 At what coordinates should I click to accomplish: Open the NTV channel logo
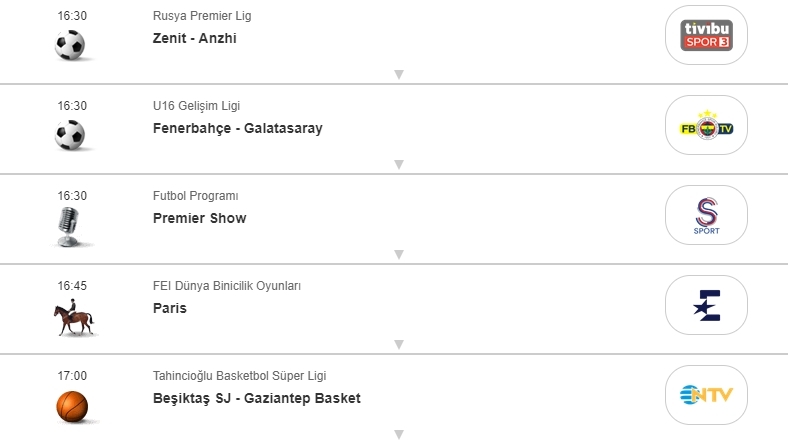(x=706, y=395)
